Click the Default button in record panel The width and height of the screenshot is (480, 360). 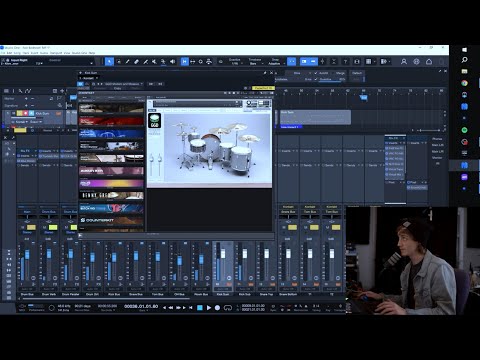tap(357, 73)
